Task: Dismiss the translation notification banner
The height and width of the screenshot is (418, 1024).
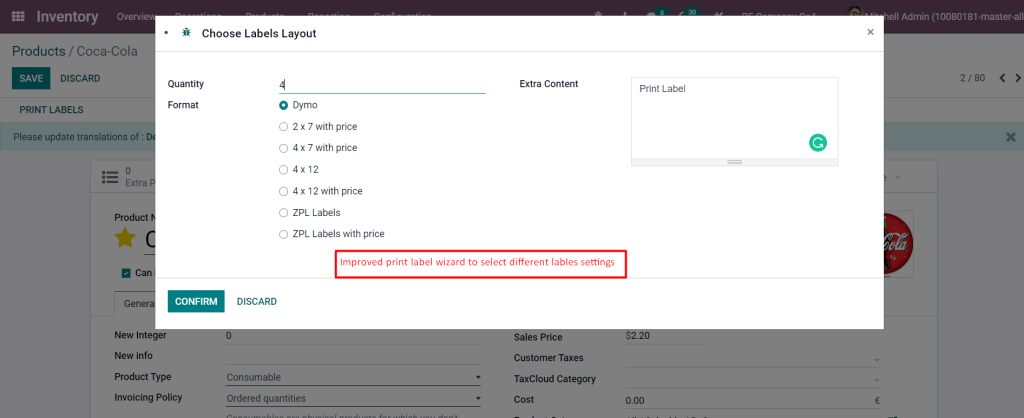Action: pyautogui.click(x=1010, y=137)
